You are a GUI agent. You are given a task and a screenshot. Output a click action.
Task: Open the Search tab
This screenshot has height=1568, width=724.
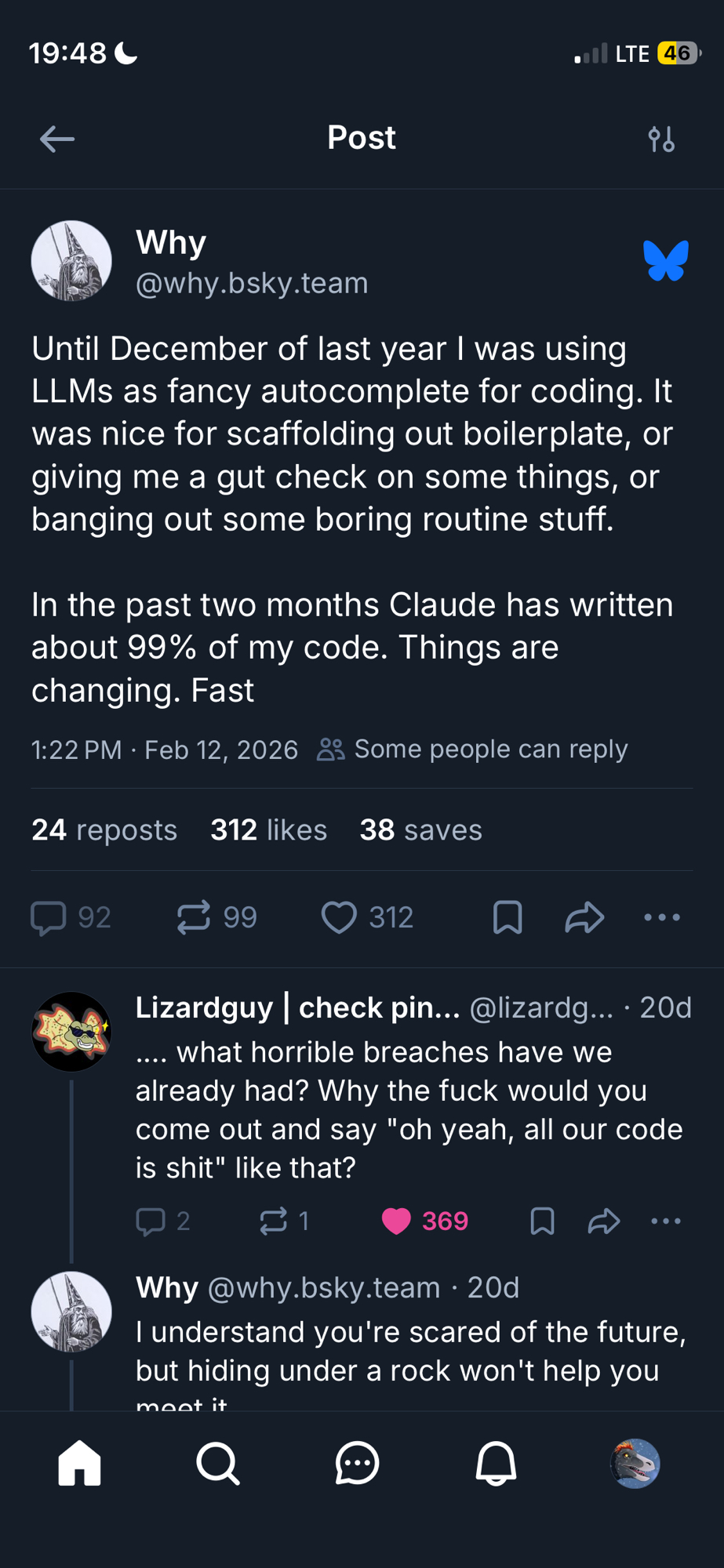coord(218,1464)
